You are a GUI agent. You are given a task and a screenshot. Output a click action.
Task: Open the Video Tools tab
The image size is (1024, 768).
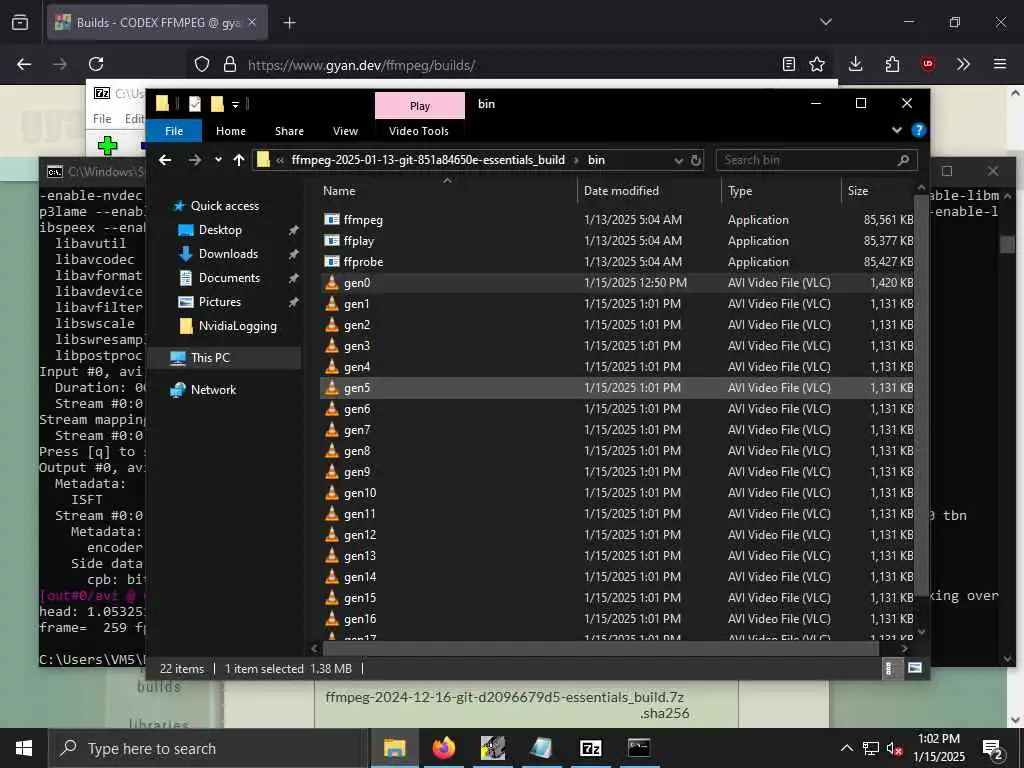(x=419, y=131)
